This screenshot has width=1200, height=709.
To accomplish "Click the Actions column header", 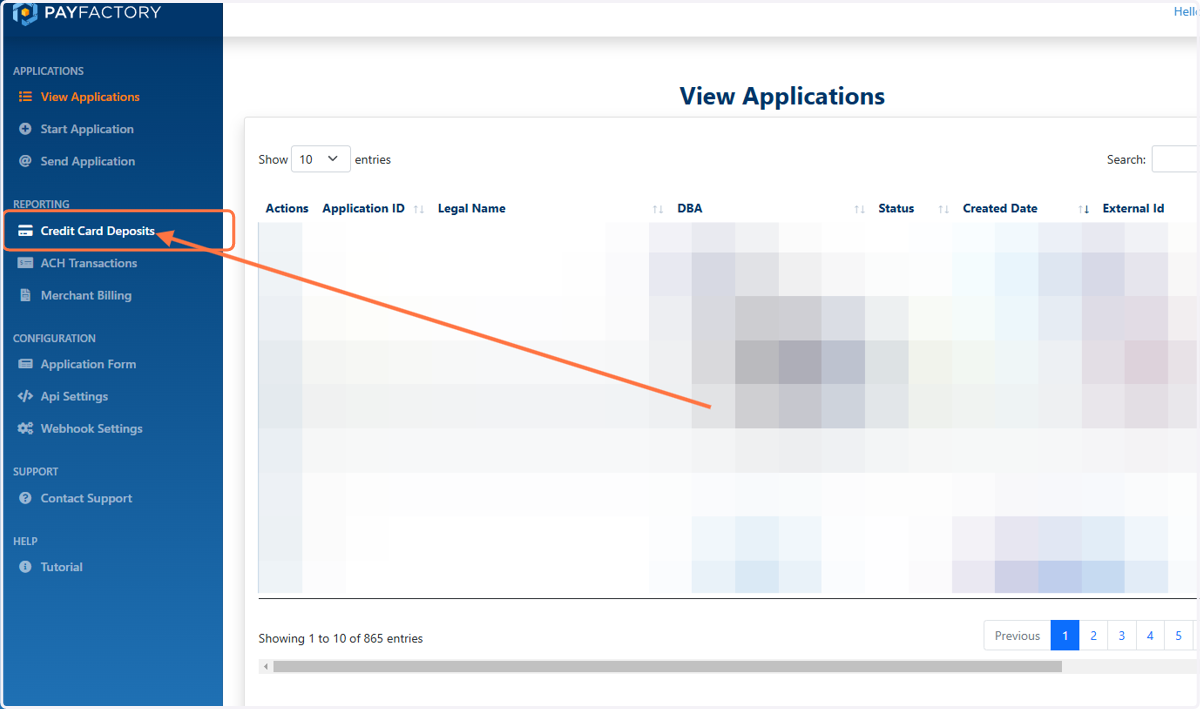I will coord(287,209).
